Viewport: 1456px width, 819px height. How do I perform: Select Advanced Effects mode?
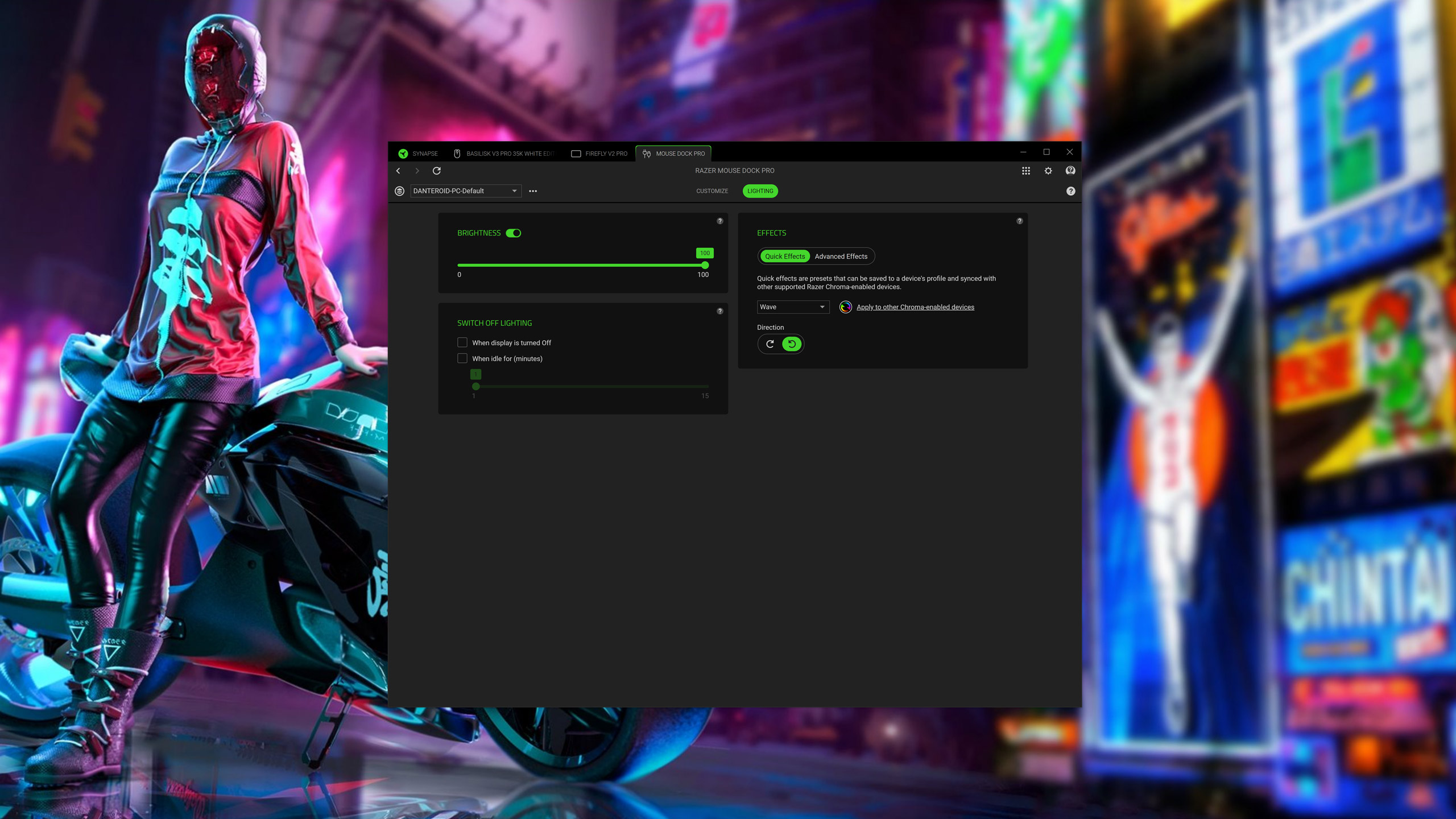point(841,257)
